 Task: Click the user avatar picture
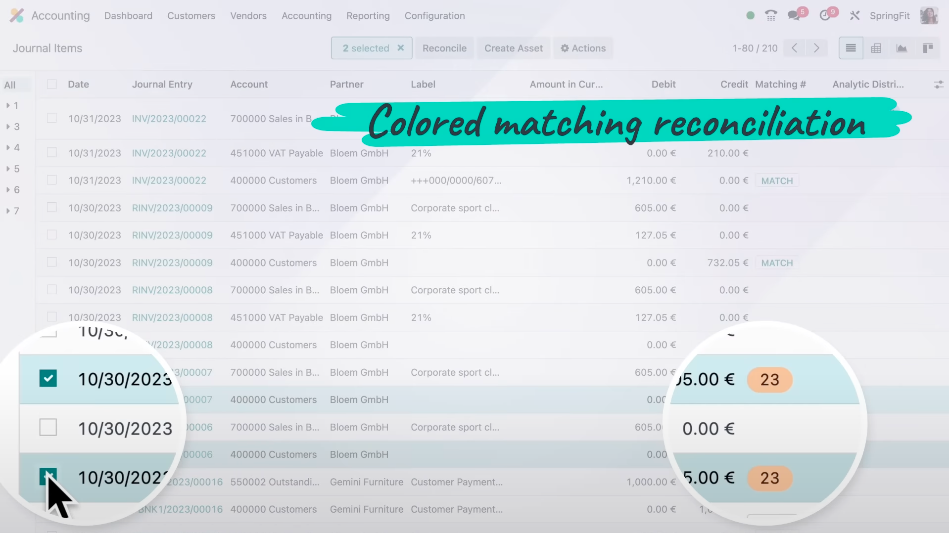coord(928,16)
